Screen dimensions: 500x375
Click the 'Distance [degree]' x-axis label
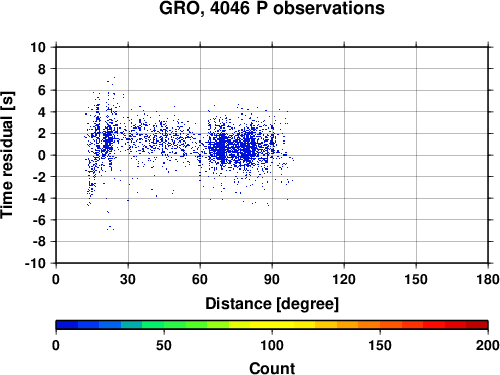(x=272, y=304)
